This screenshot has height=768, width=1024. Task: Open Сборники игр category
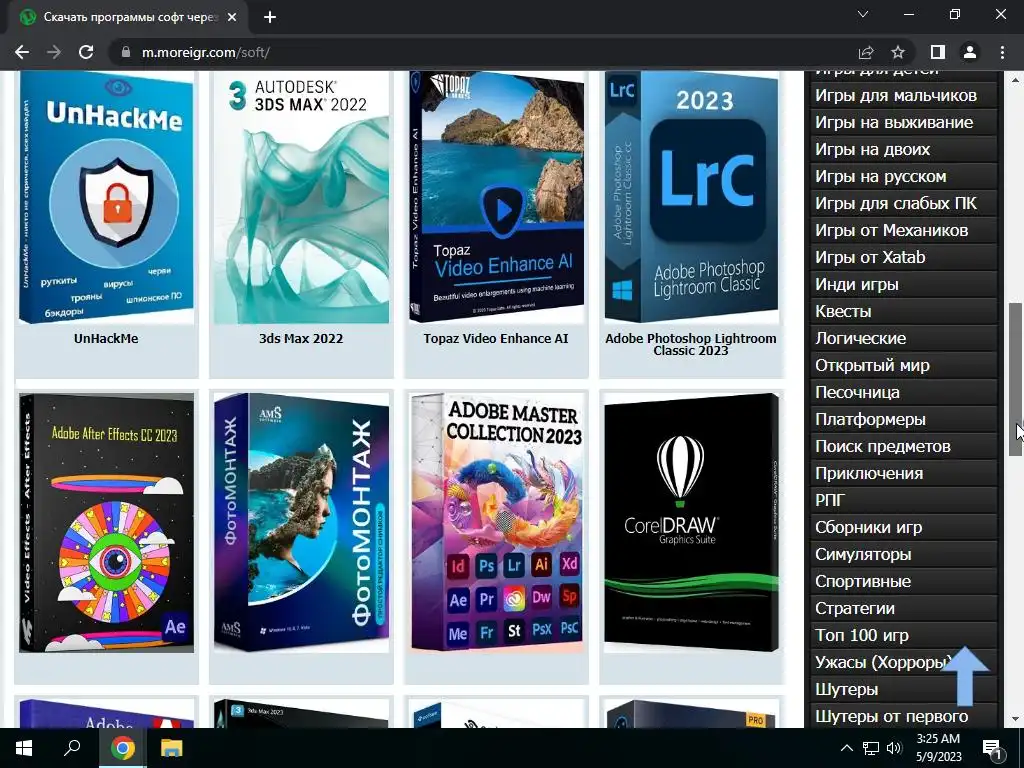point(903,527)
